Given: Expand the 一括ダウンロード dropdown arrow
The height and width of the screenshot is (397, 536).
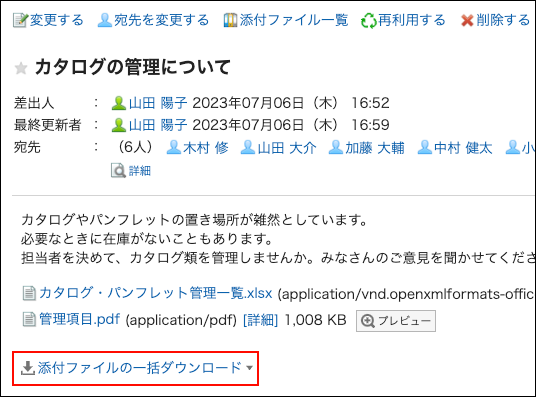Looking at the screenshot, I should click(x=250, y=368).
